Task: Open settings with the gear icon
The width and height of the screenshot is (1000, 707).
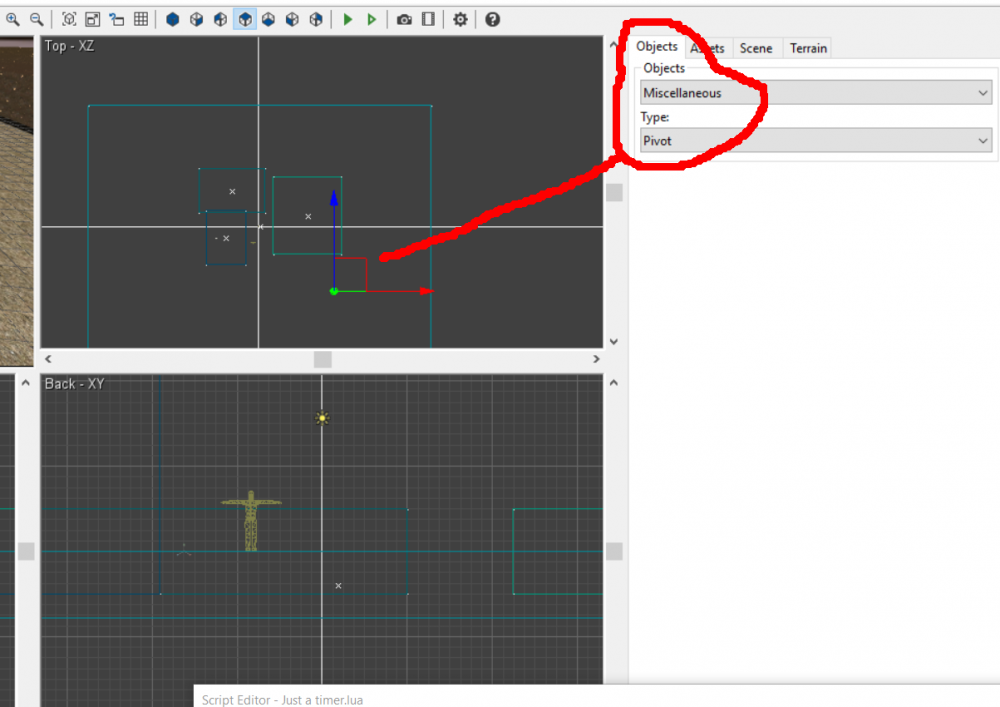Action: click(x=460, y=19)
